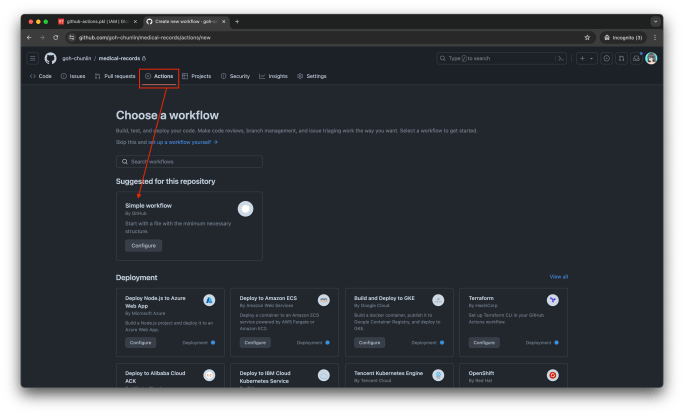Open the GitHub hamburger navigation menu
This screenshot has height=415, width=684.
32,58
